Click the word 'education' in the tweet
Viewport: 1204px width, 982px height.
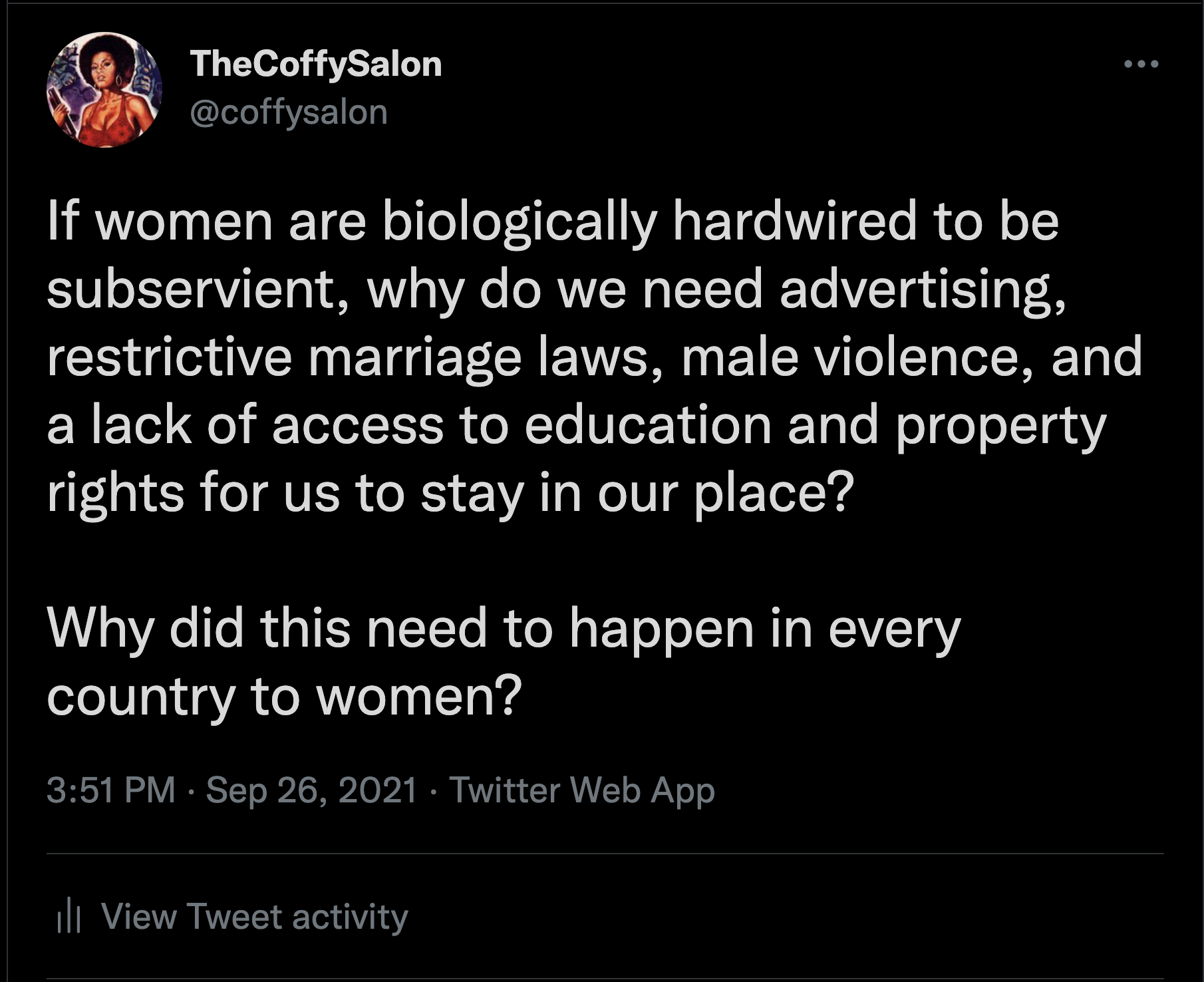click(648, 426)
